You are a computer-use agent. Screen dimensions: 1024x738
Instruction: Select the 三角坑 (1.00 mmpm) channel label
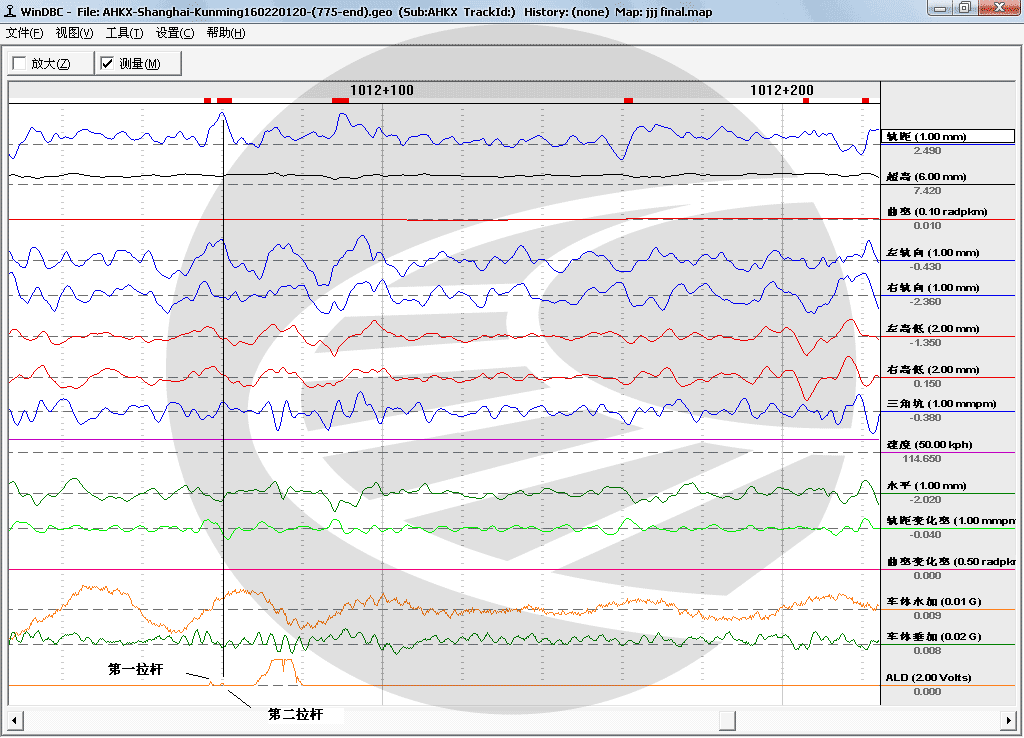pos(941,404)
